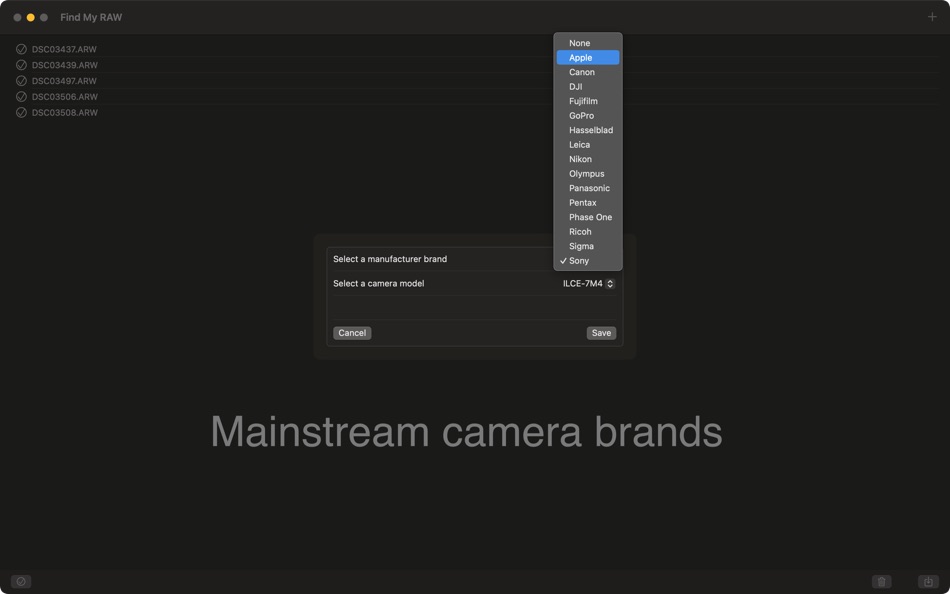Screen dimensions: 950x594
Task: Toggle checkmark for DSC03439.ARW
Action: (x=21, y=65)
